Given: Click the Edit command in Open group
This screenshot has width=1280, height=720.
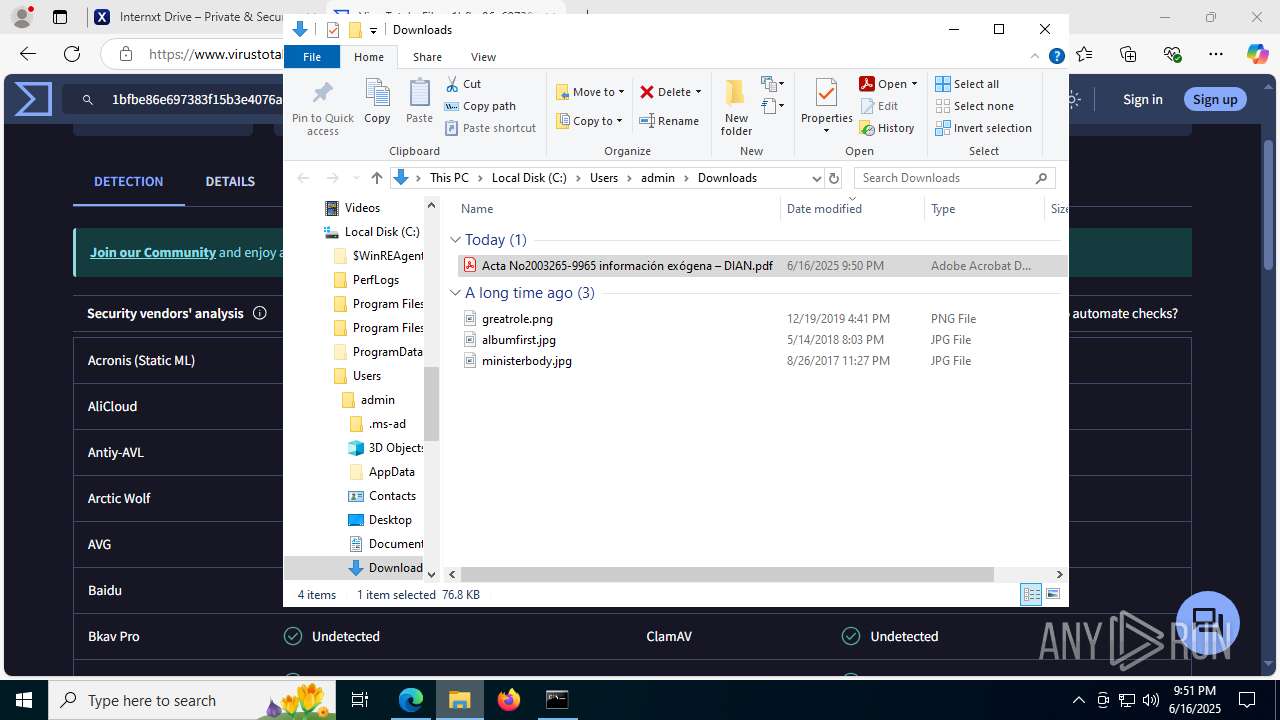Looking at the screenshot, I should 879,106.
